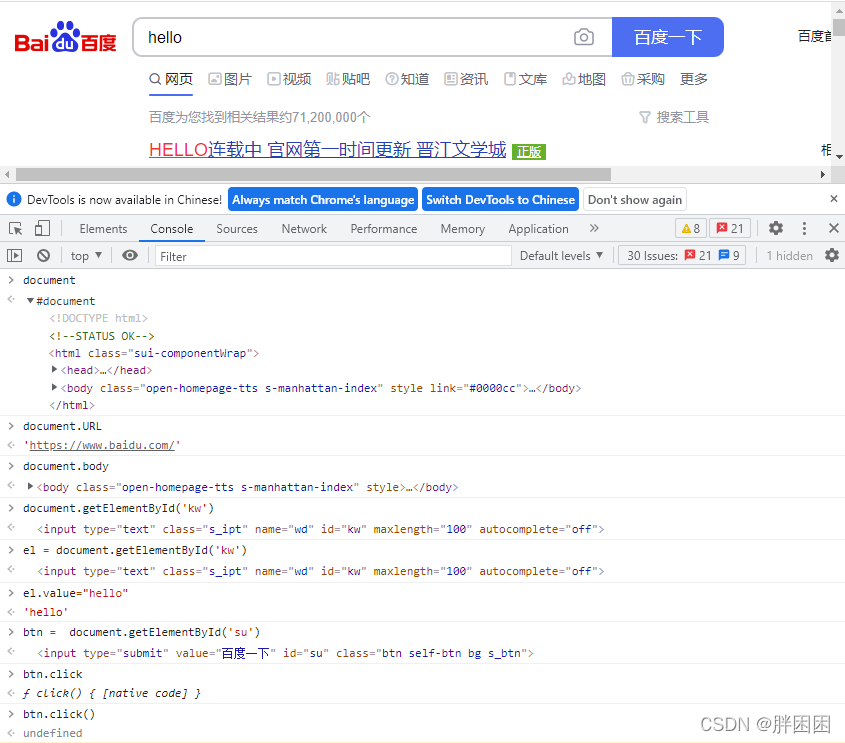Image resolution: width=845 pixels, height=743 pixels.
Task: Expand the body open-homepage-tts node under html
Action: tap(54, 387)
